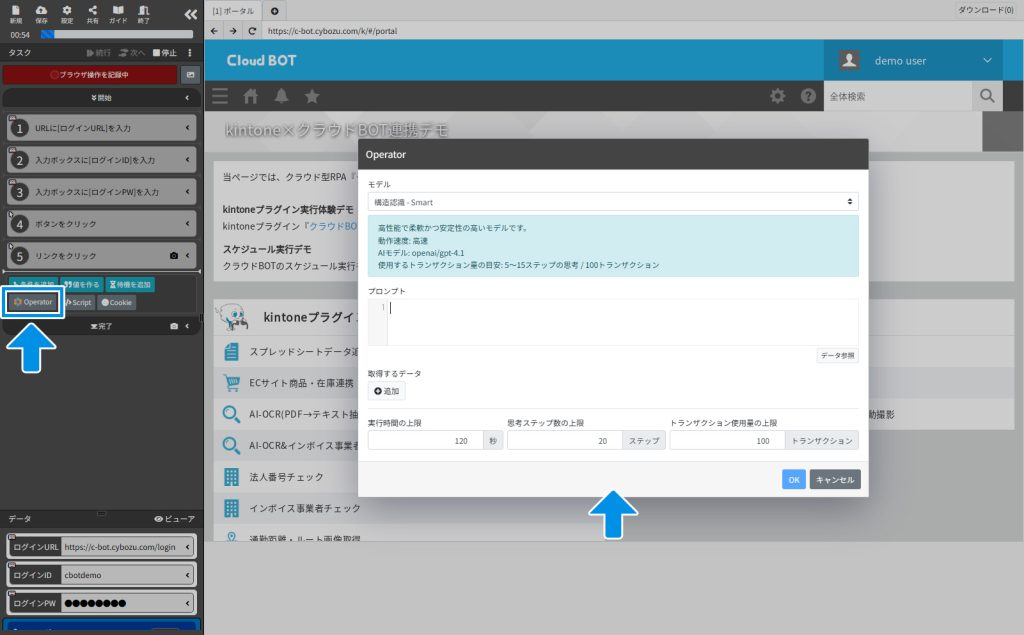Click the 保存 cloud save icon
The height and width of the screenshot is (635, 1024).
click(x=41, y=14)
